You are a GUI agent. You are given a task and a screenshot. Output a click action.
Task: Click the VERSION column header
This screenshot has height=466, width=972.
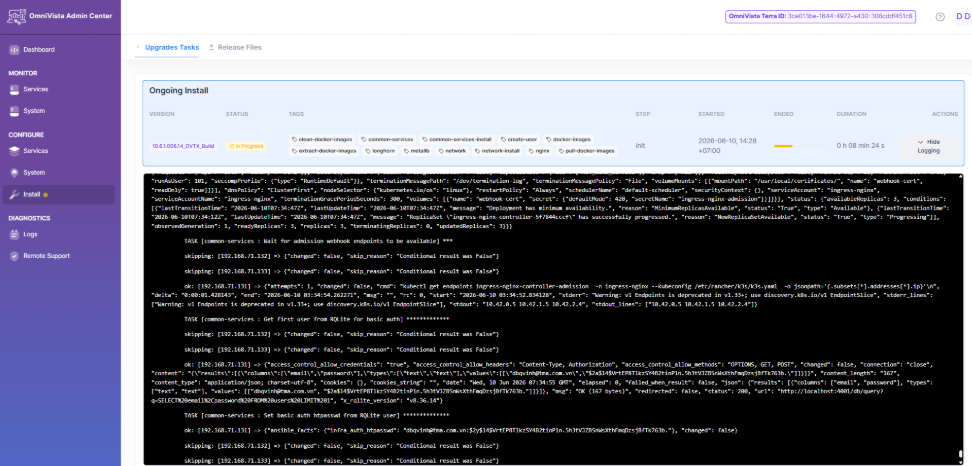[162, 114]
